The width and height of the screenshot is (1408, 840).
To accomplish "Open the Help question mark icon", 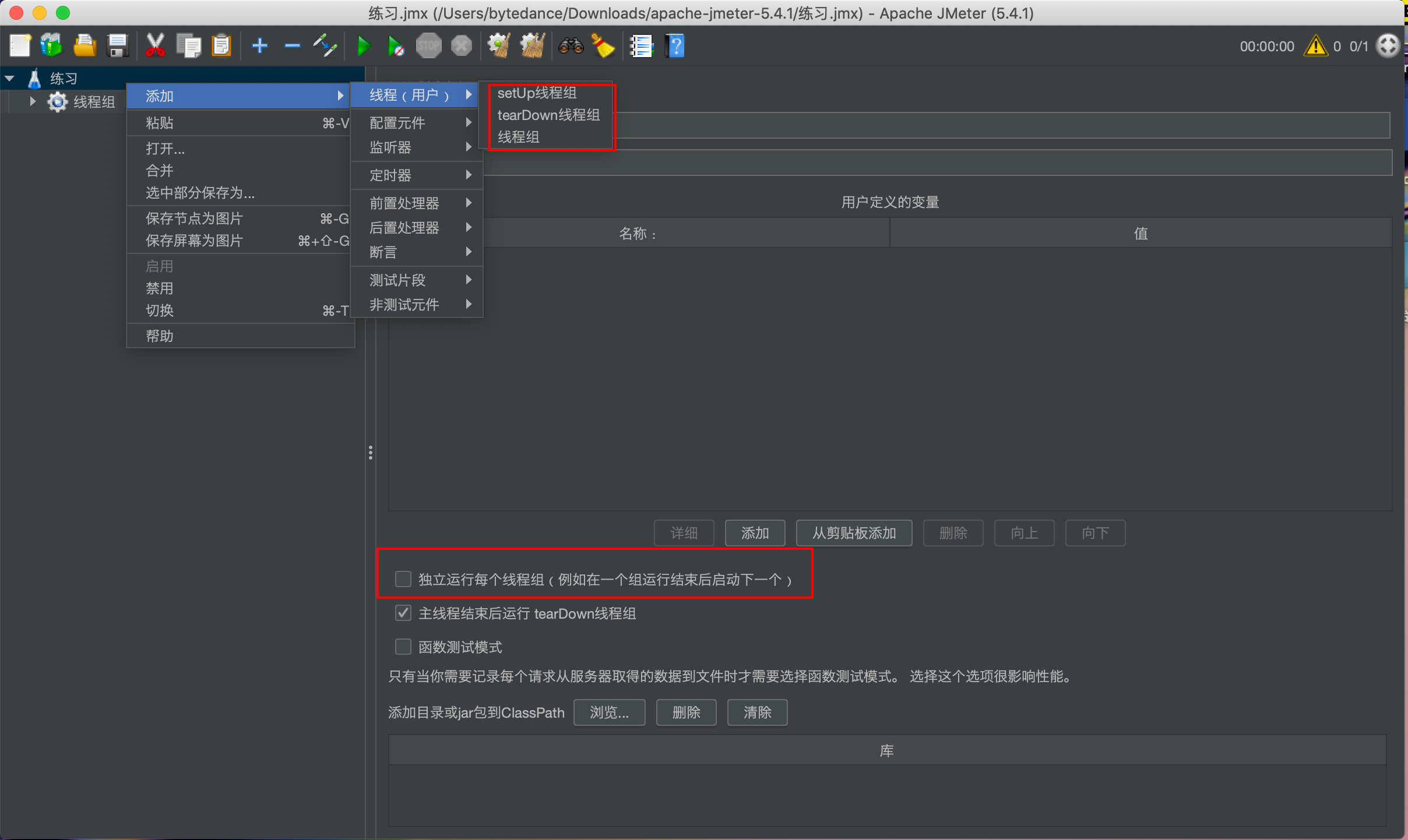I will click(x=673, y=45).
